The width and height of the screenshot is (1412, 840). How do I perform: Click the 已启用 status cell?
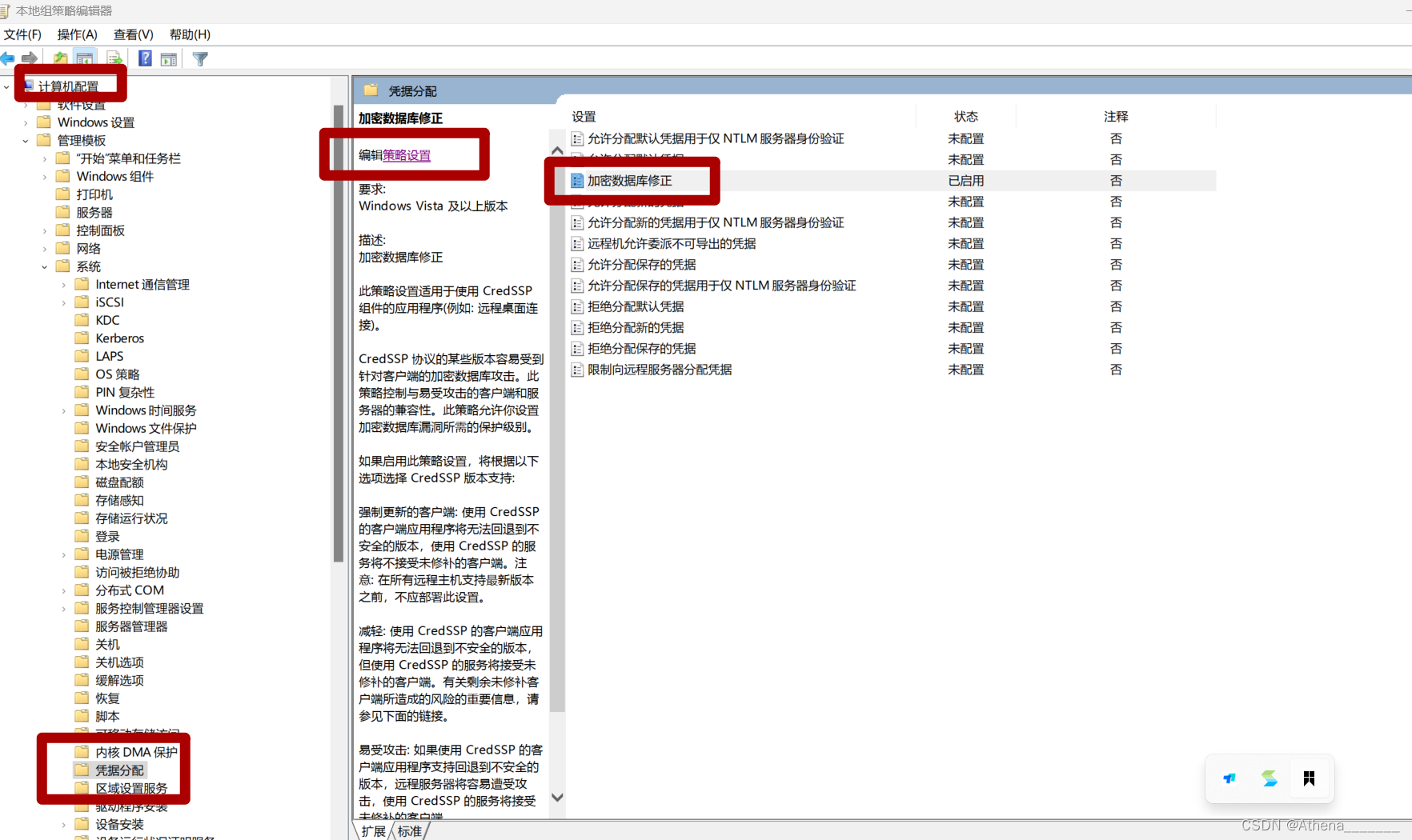click(966, 181)
